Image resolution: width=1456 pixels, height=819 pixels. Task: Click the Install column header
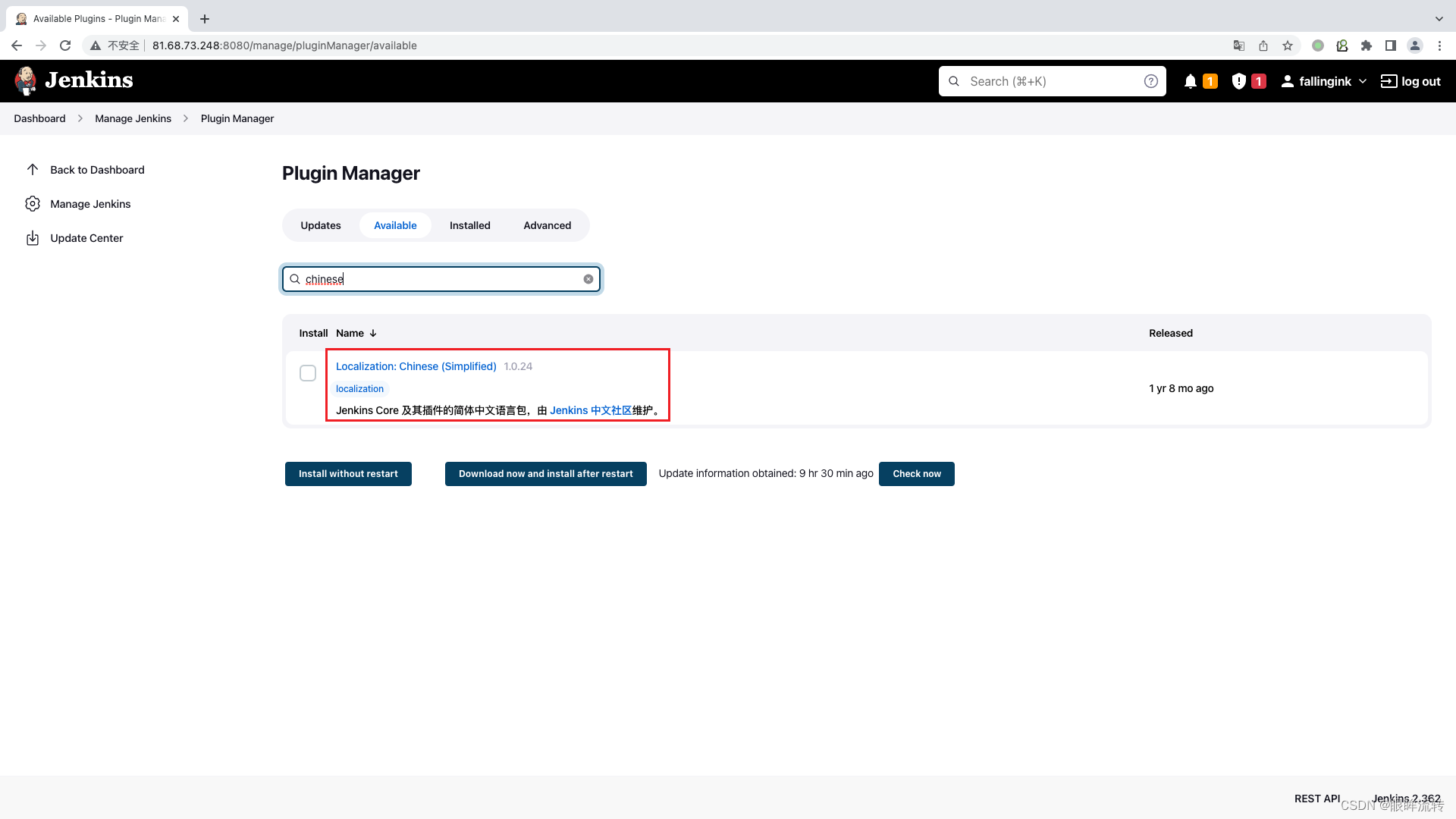[313, 333]
